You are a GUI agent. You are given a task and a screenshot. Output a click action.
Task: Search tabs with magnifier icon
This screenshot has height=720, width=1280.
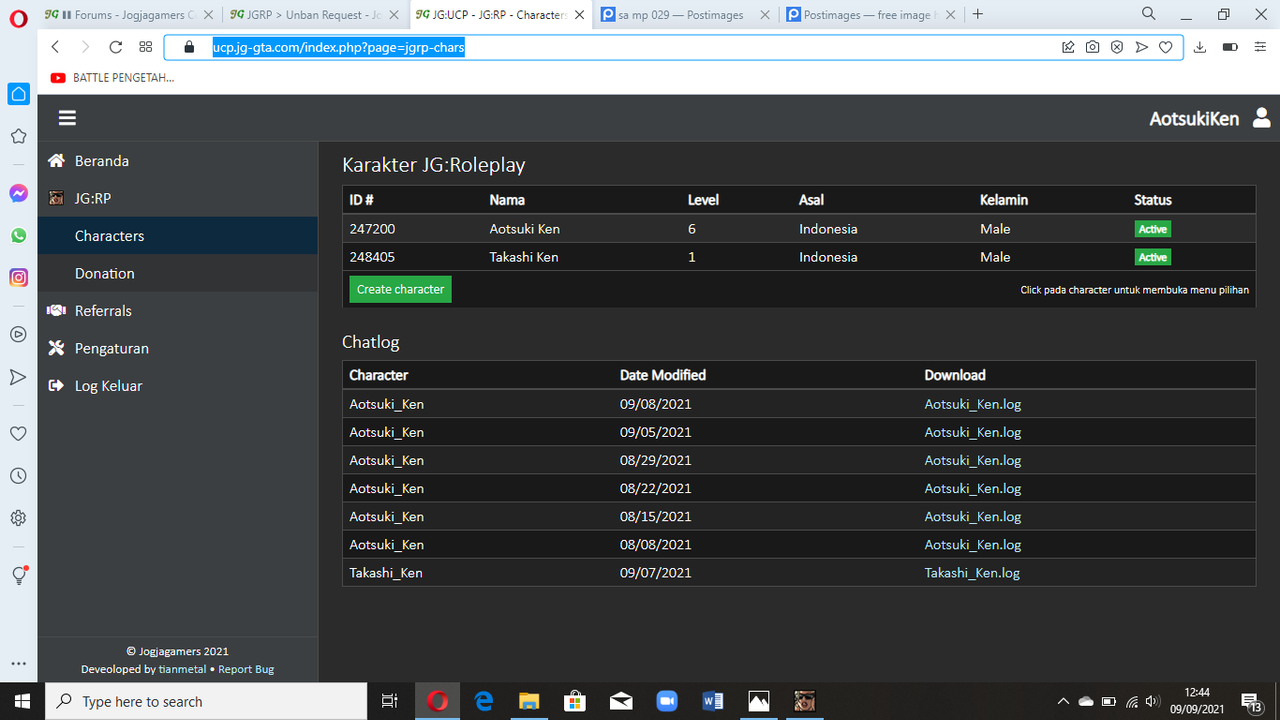(1149, 14)
